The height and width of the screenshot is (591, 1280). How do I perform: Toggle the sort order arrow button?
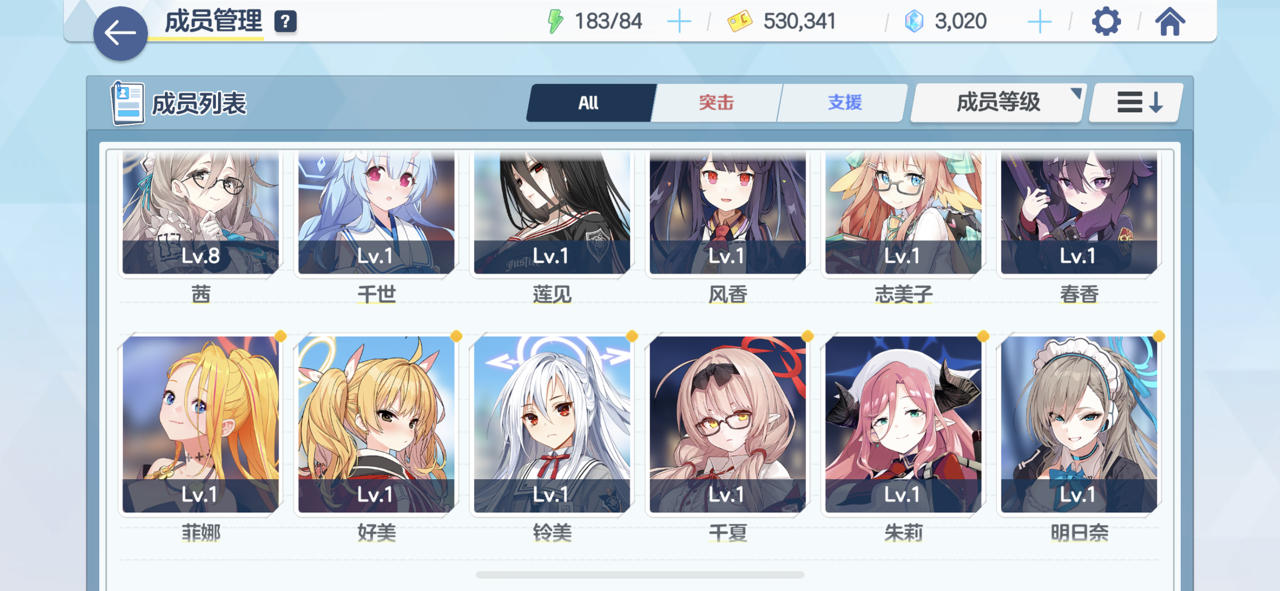click(1138, 102)
